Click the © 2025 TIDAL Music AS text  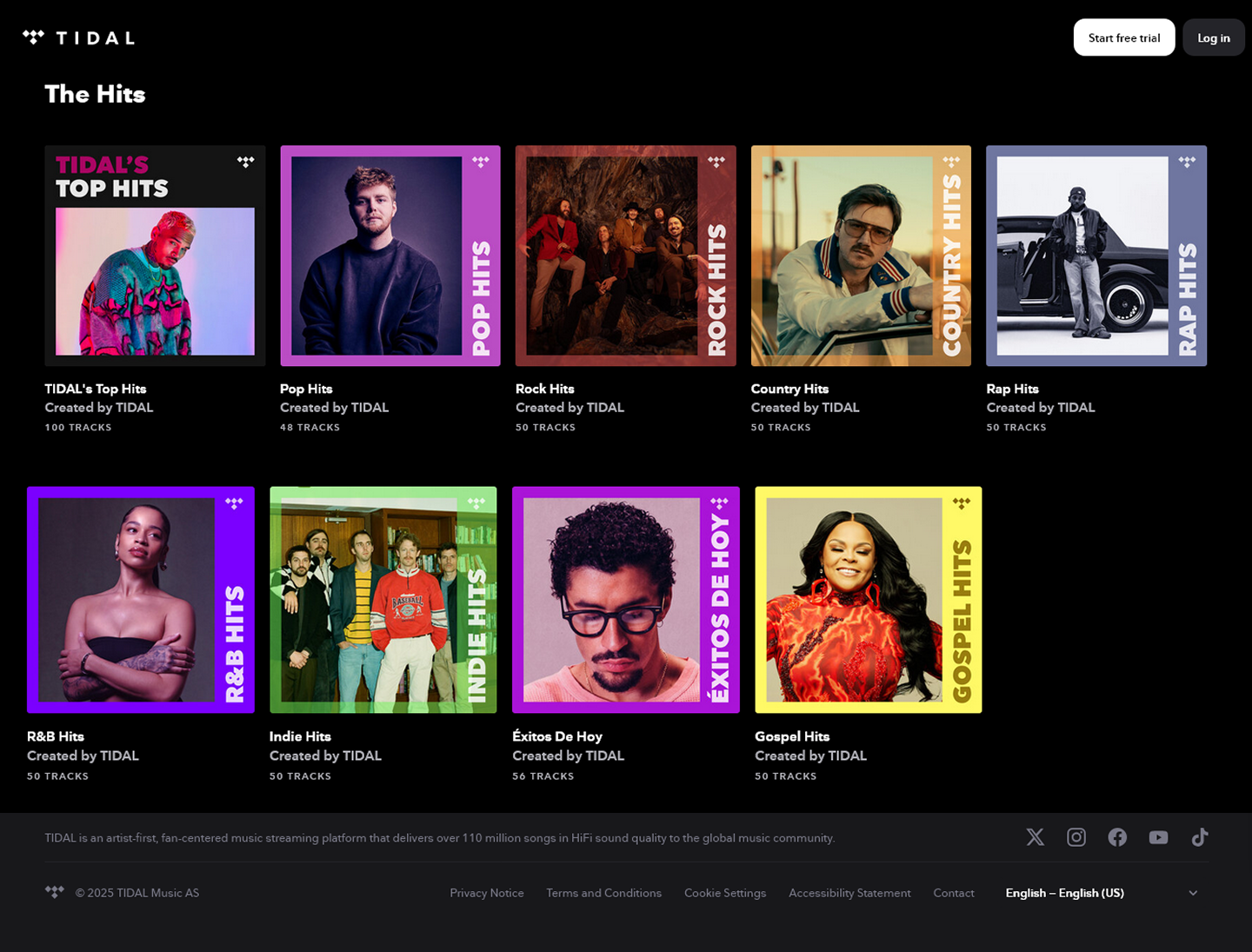pyautogui.click(x=137, y=893)
